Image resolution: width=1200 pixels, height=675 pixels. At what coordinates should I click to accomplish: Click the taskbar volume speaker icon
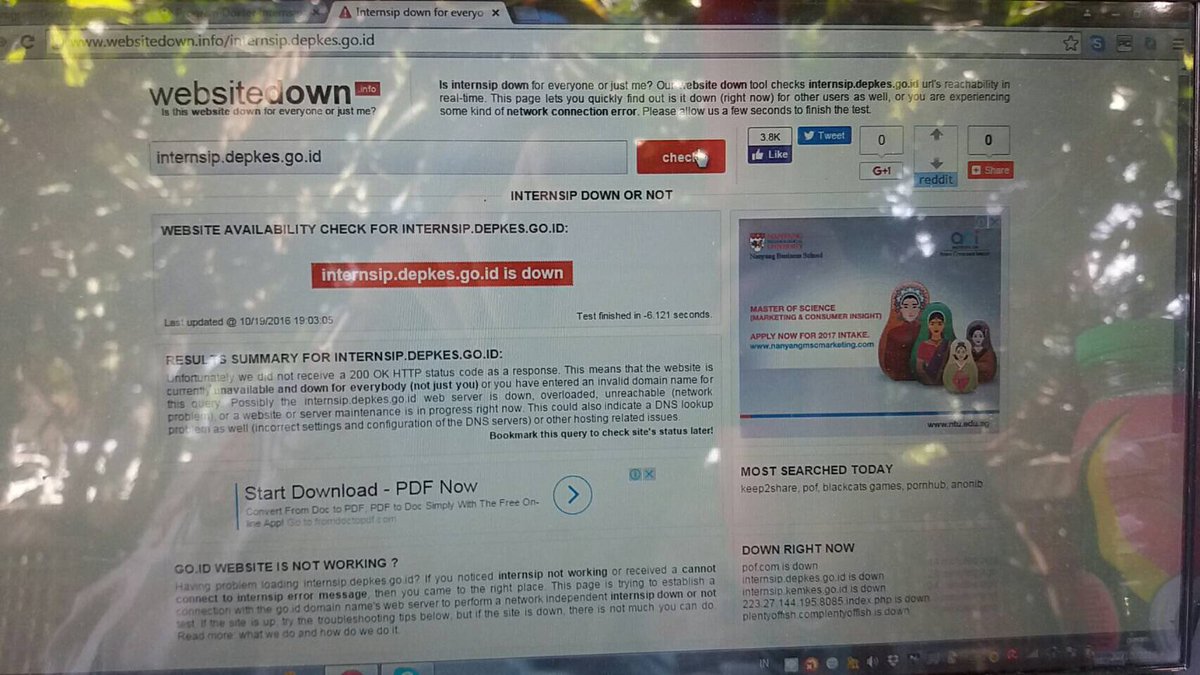point(872,661)
